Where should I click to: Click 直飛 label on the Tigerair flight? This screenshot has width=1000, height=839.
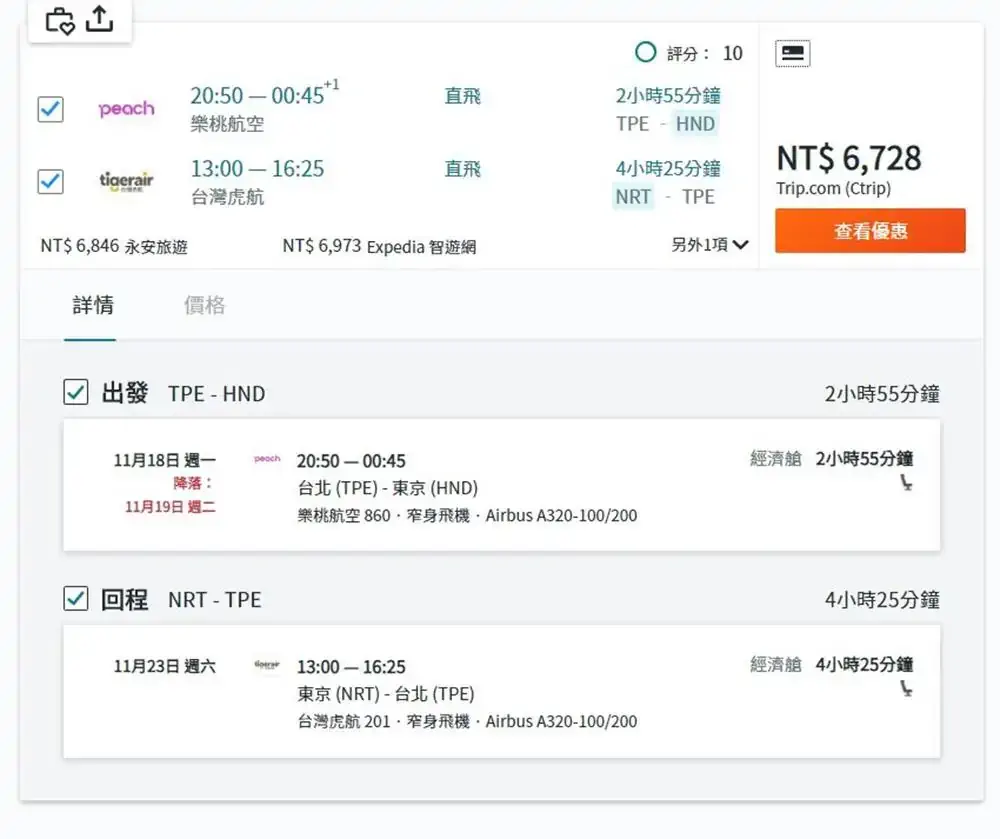462,169
